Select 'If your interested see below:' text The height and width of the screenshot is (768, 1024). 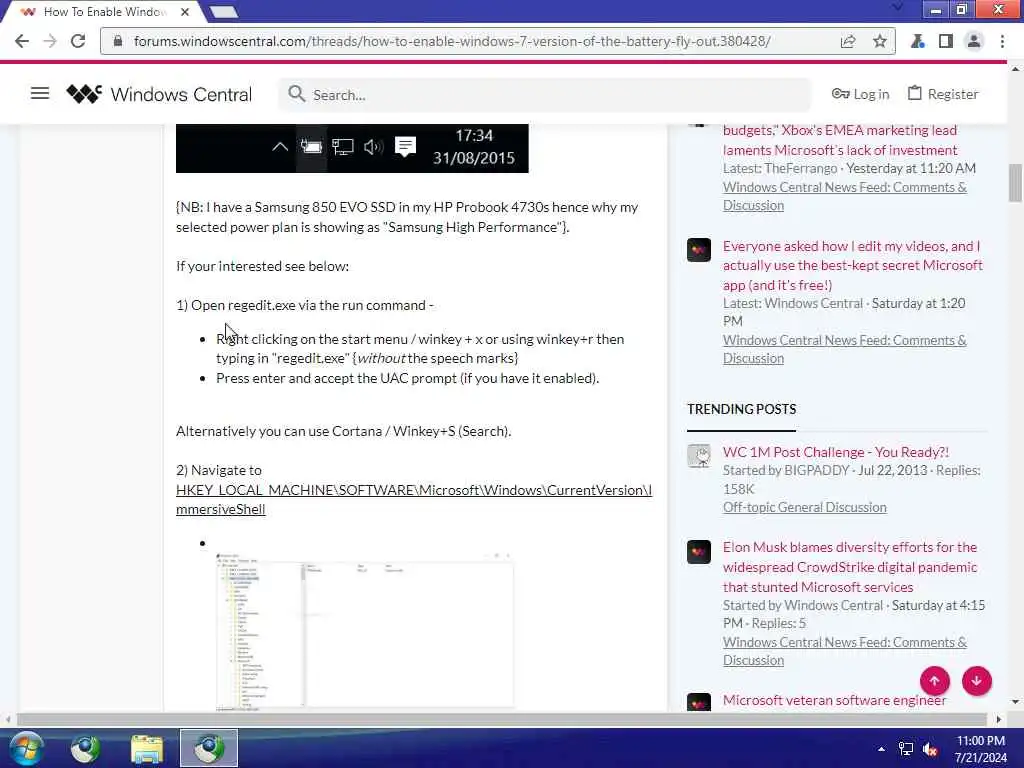coord(262,266)
